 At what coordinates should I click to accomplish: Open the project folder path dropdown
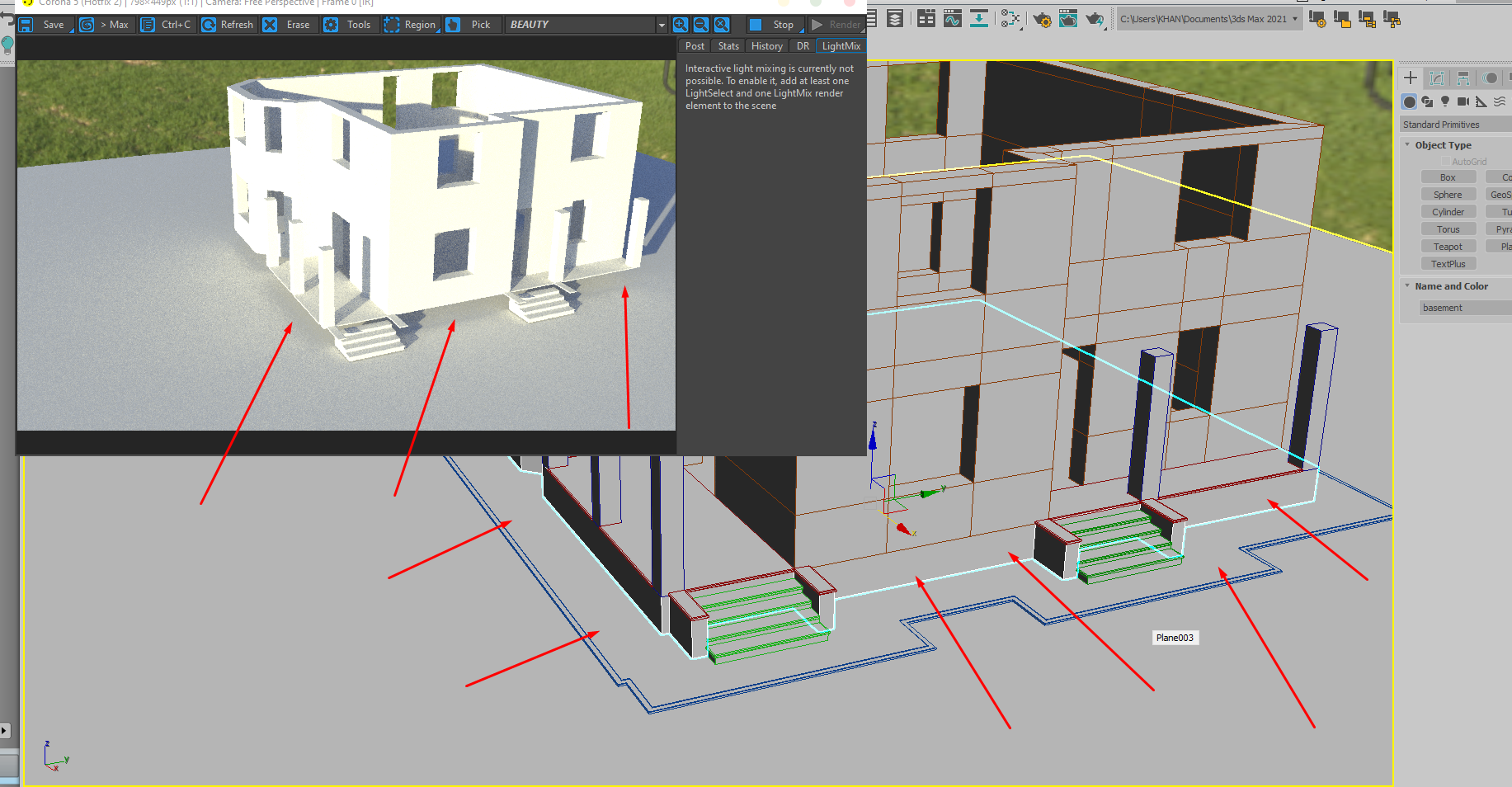(1209, 19)
